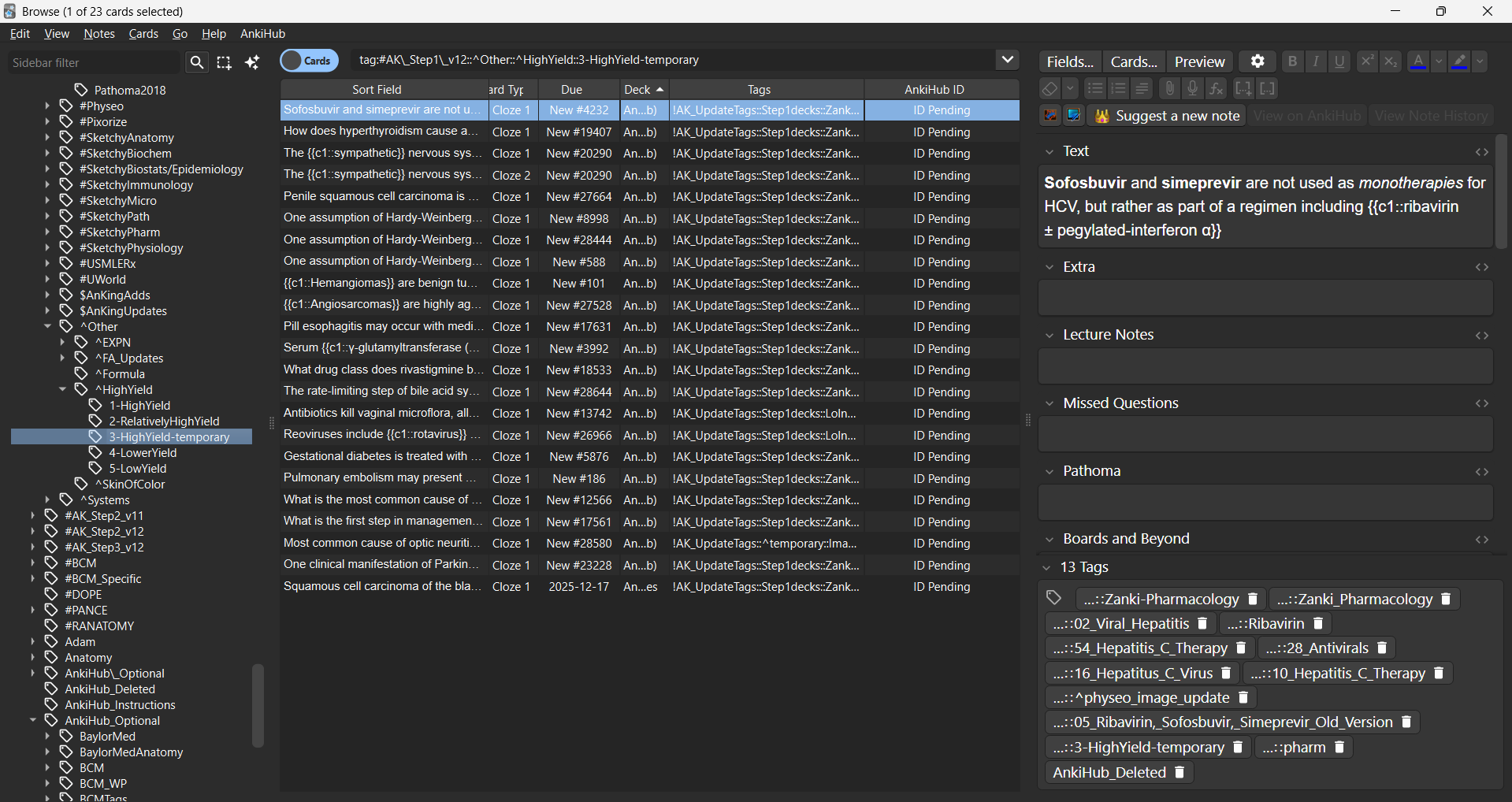
Task: Open the Notes menu
Action: tap(98, 34)
